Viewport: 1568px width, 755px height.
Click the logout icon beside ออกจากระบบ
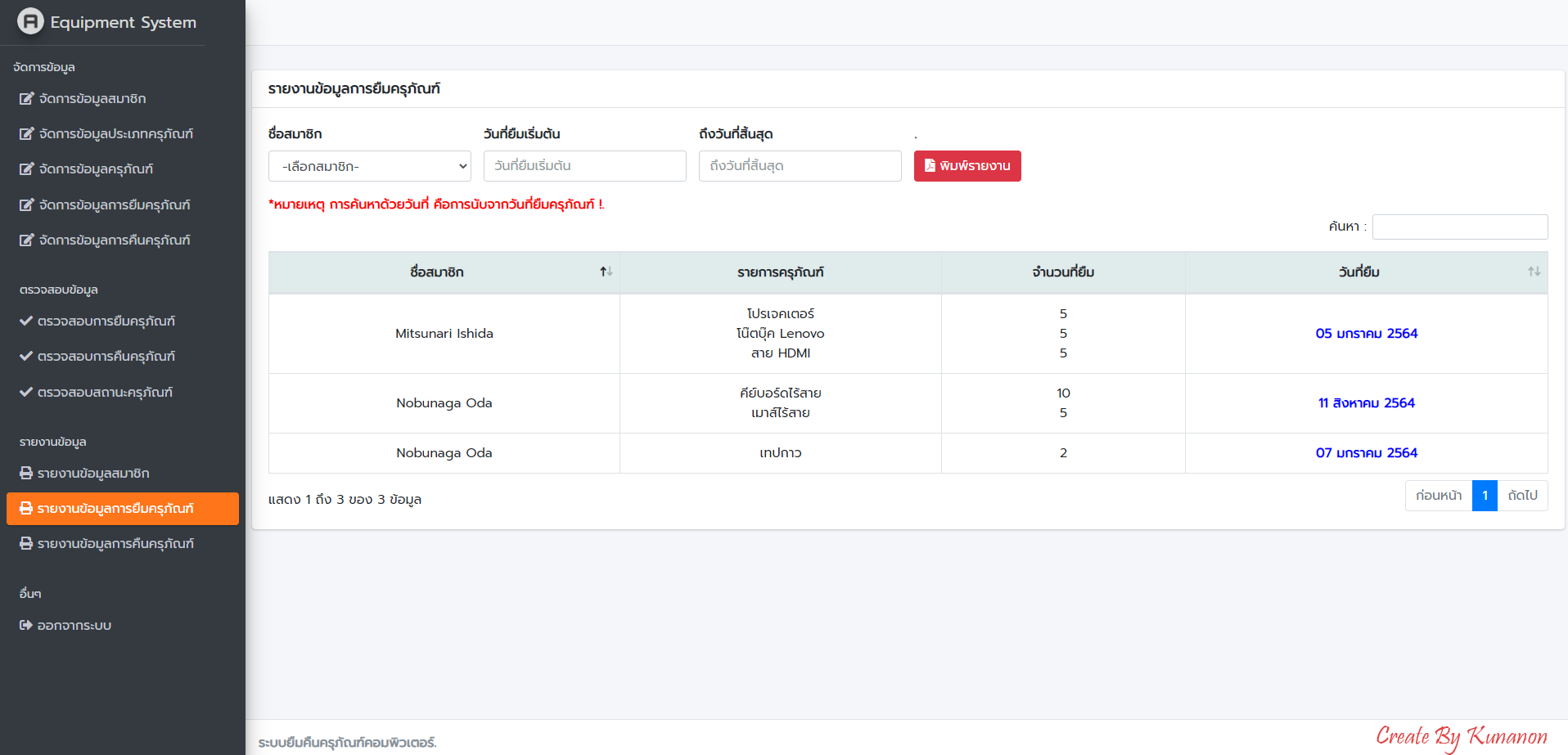click(x=26, y=626)
